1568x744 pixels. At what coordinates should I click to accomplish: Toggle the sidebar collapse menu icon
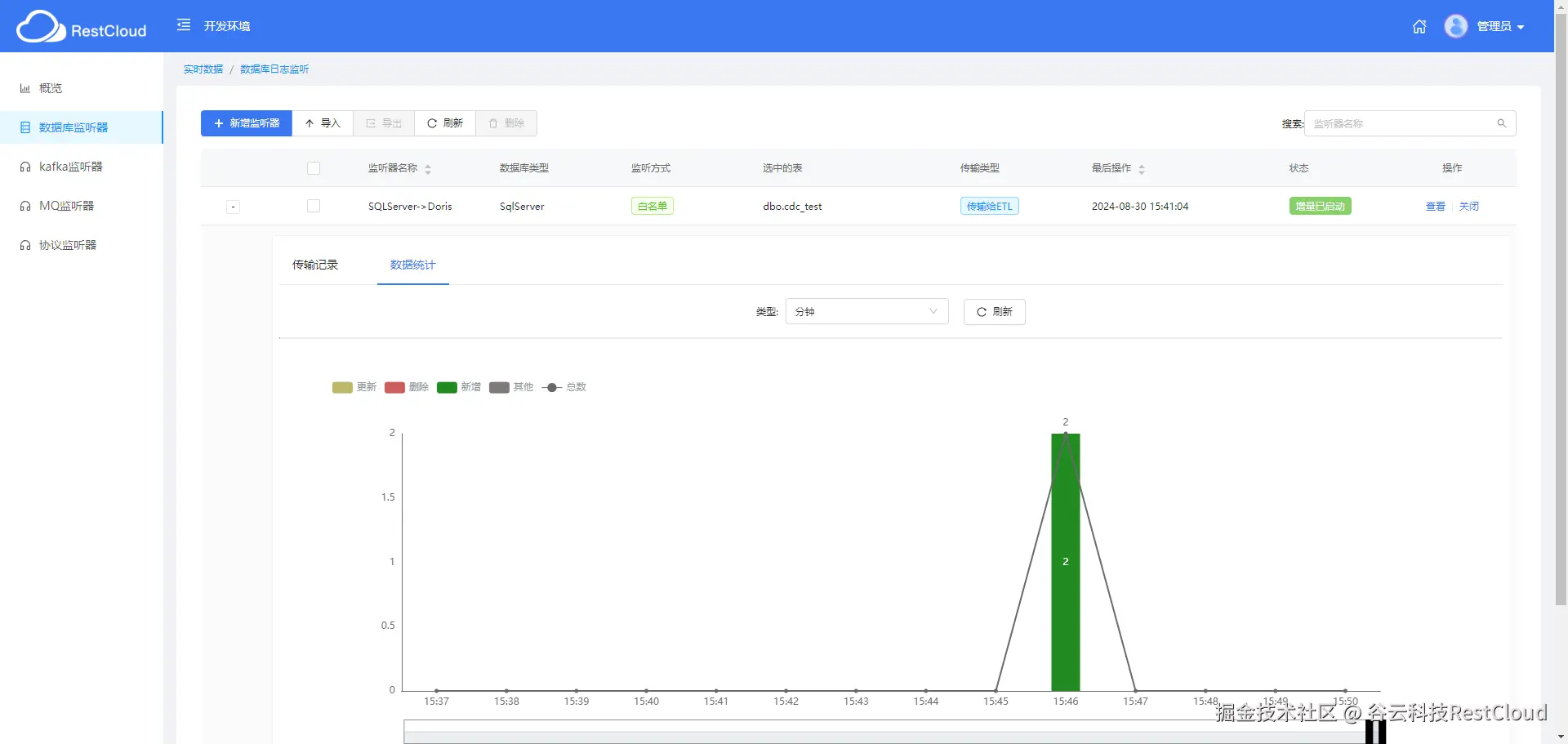pos(184,25)
